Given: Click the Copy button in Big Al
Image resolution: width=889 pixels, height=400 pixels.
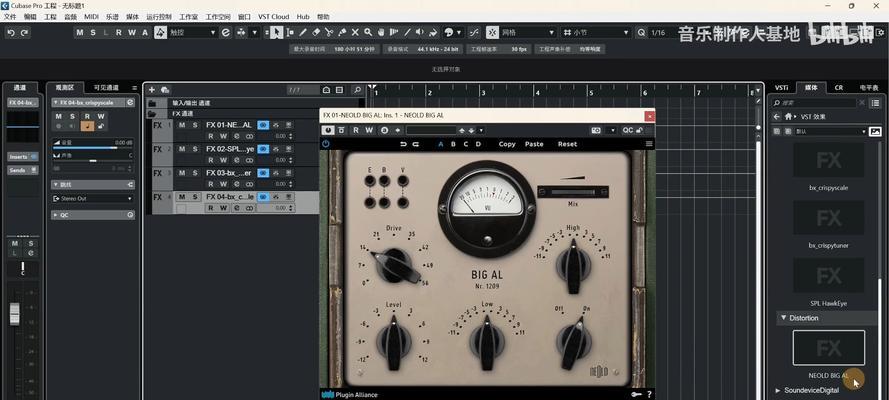Looking at the screenshot, I should click(507, 144).
